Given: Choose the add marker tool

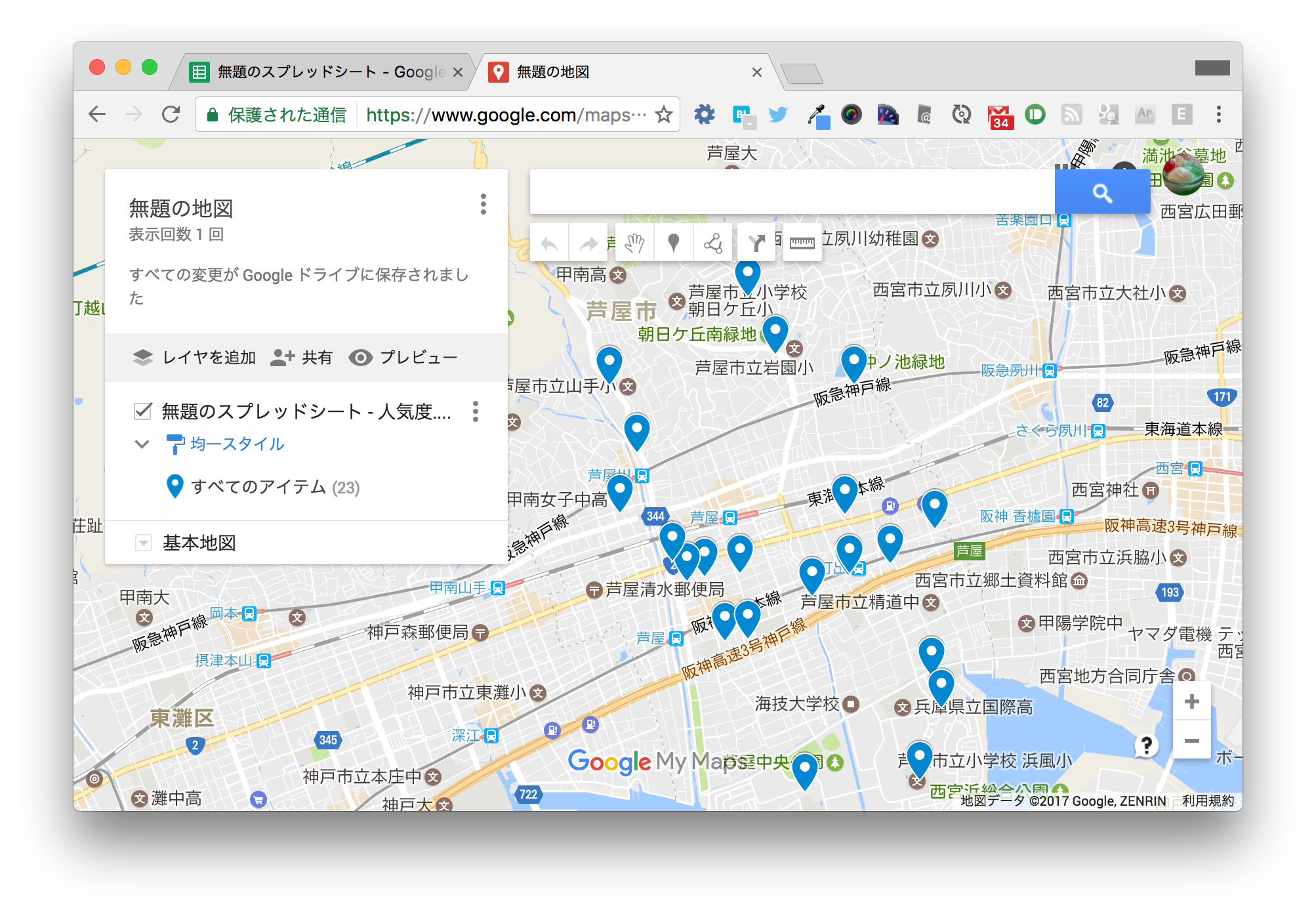Looking at the screenshot, I should pyautogui.click(x=673, y=243).
